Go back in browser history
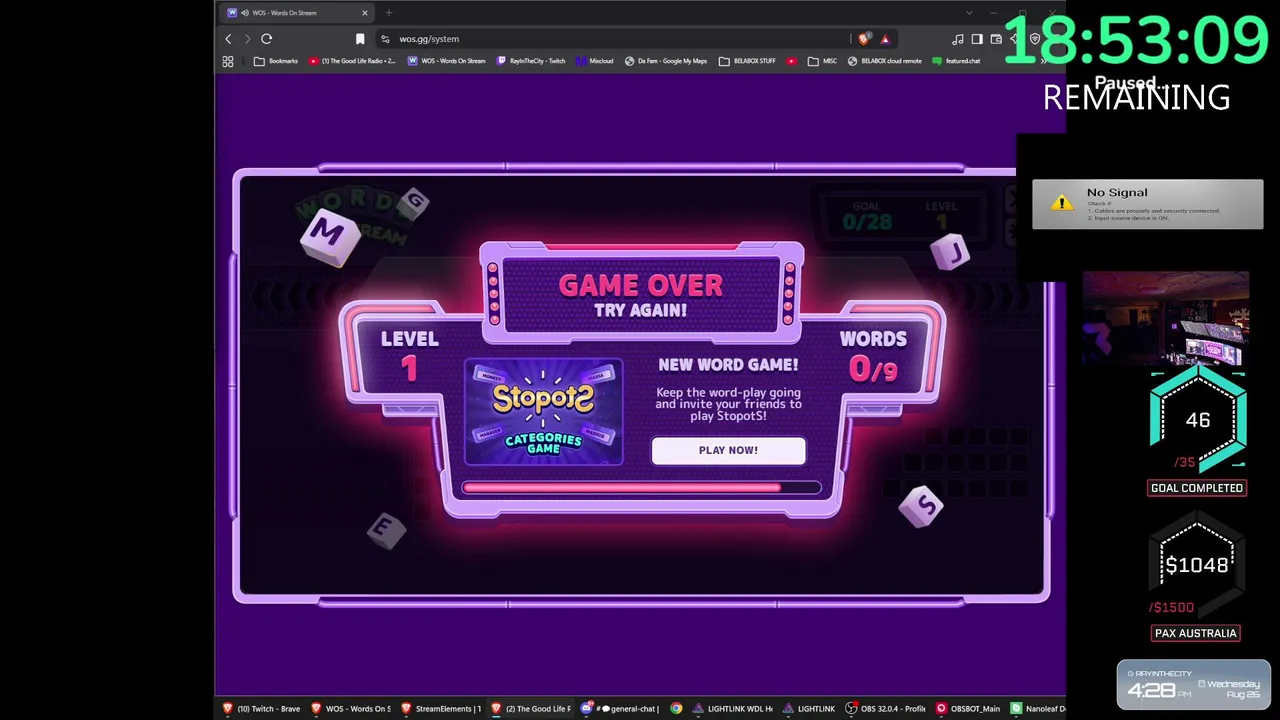1280x720 pixels. click(228, 39)
